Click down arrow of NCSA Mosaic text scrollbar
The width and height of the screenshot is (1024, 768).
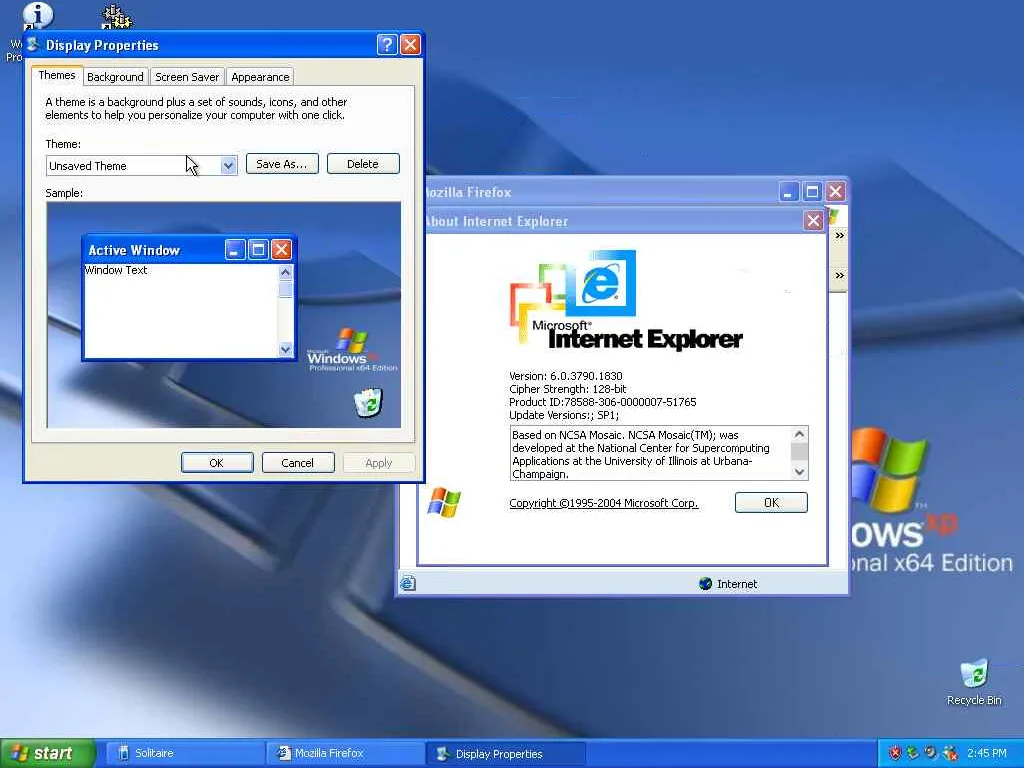pyautogui.click(x=799, y=472)
